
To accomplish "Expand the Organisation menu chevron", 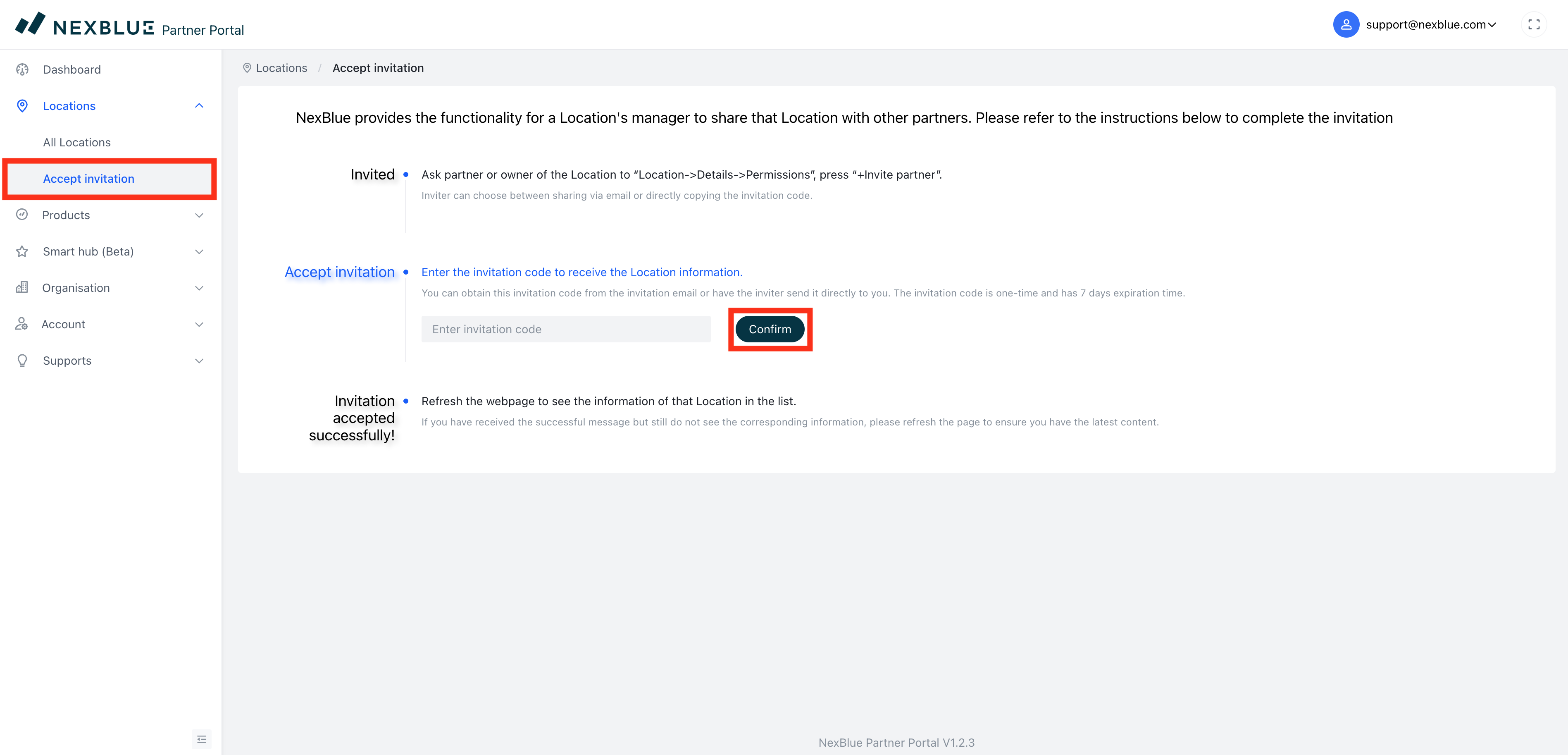I will tap(199, 288).
